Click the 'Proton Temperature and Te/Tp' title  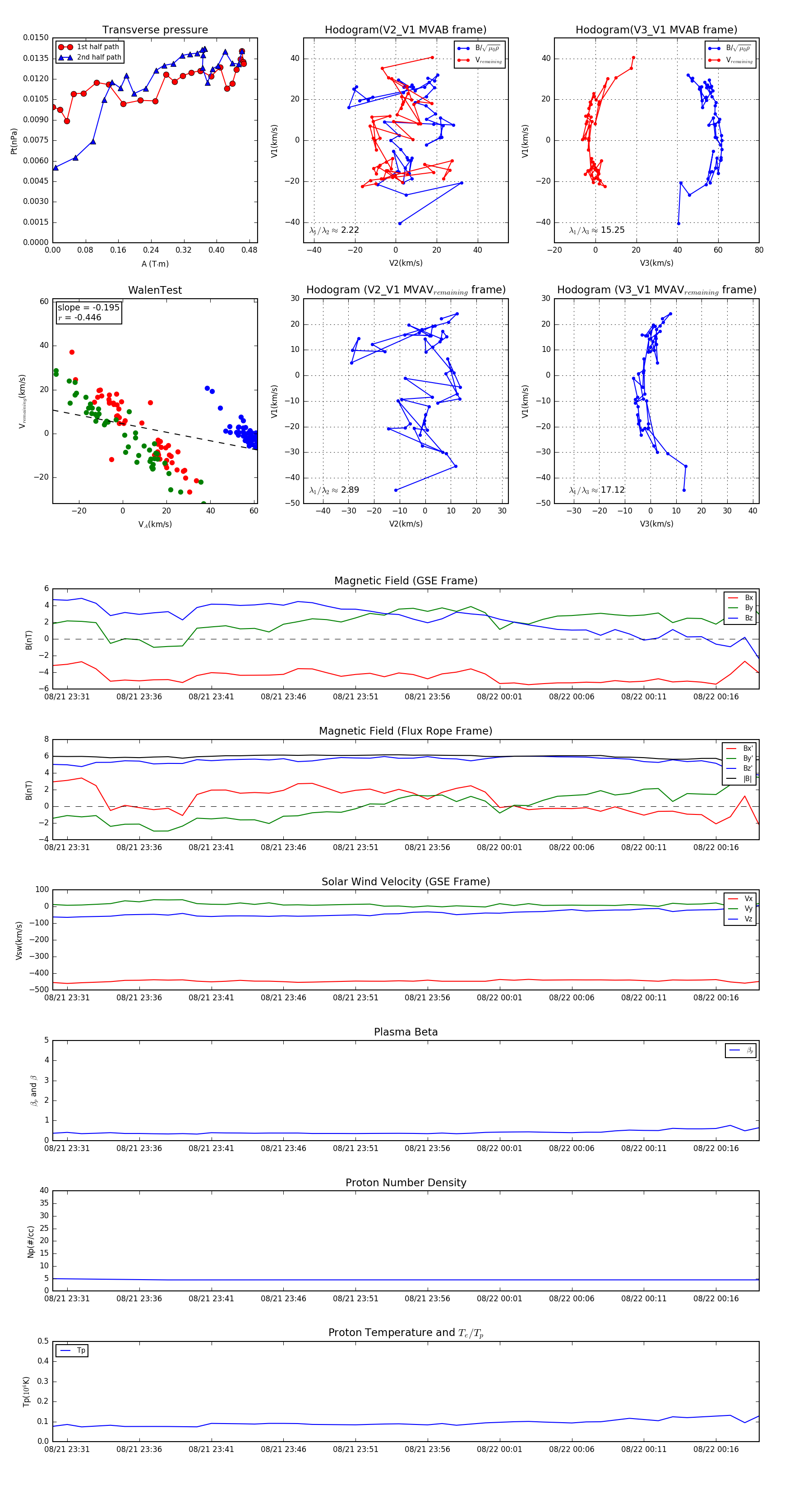[406, 1333]
